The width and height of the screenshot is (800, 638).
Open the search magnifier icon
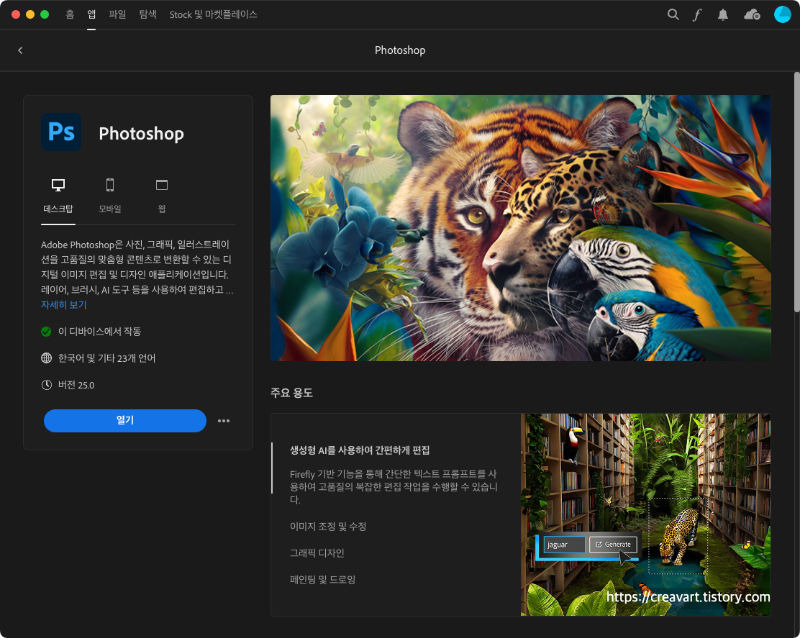673,14
